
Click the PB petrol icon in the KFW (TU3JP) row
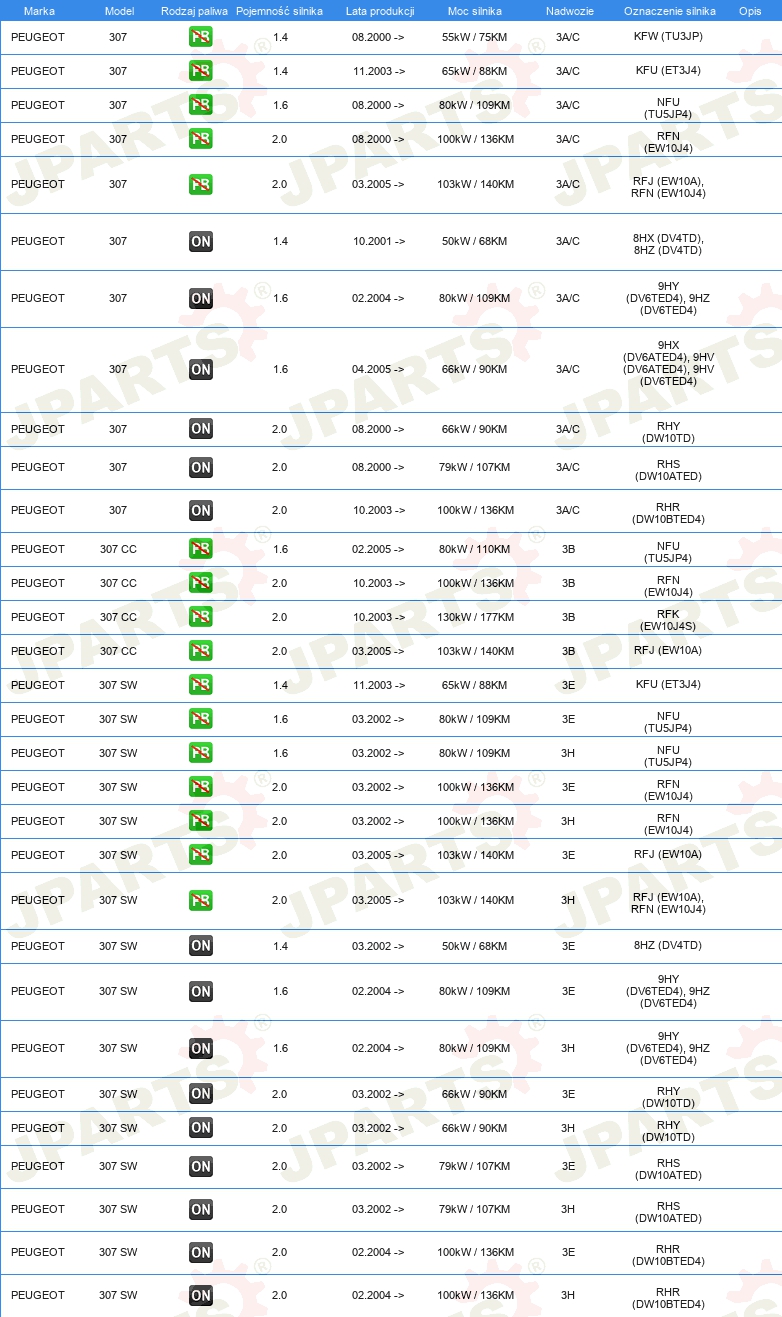(x=201, y=37)
